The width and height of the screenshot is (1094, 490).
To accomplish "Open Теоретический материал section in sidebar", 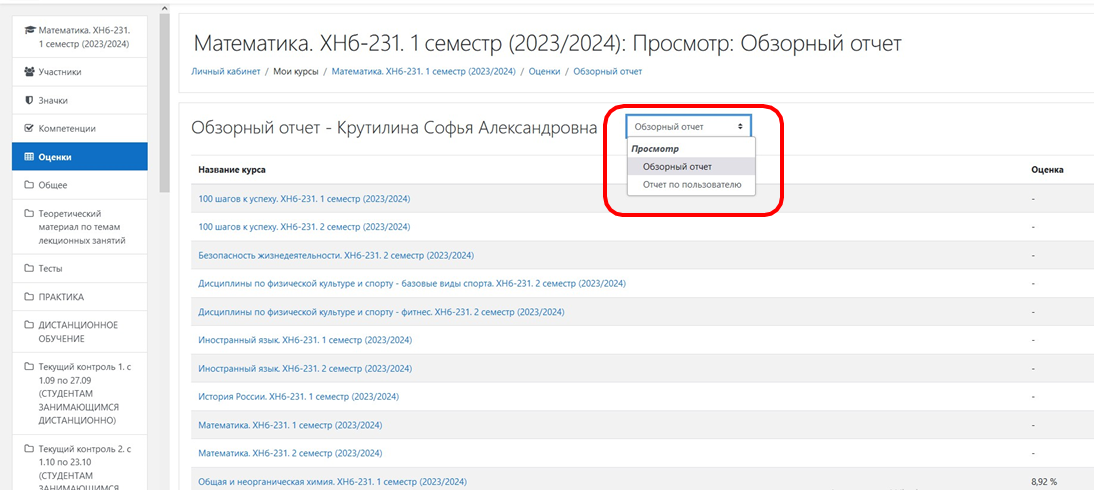I will point(82,228).
